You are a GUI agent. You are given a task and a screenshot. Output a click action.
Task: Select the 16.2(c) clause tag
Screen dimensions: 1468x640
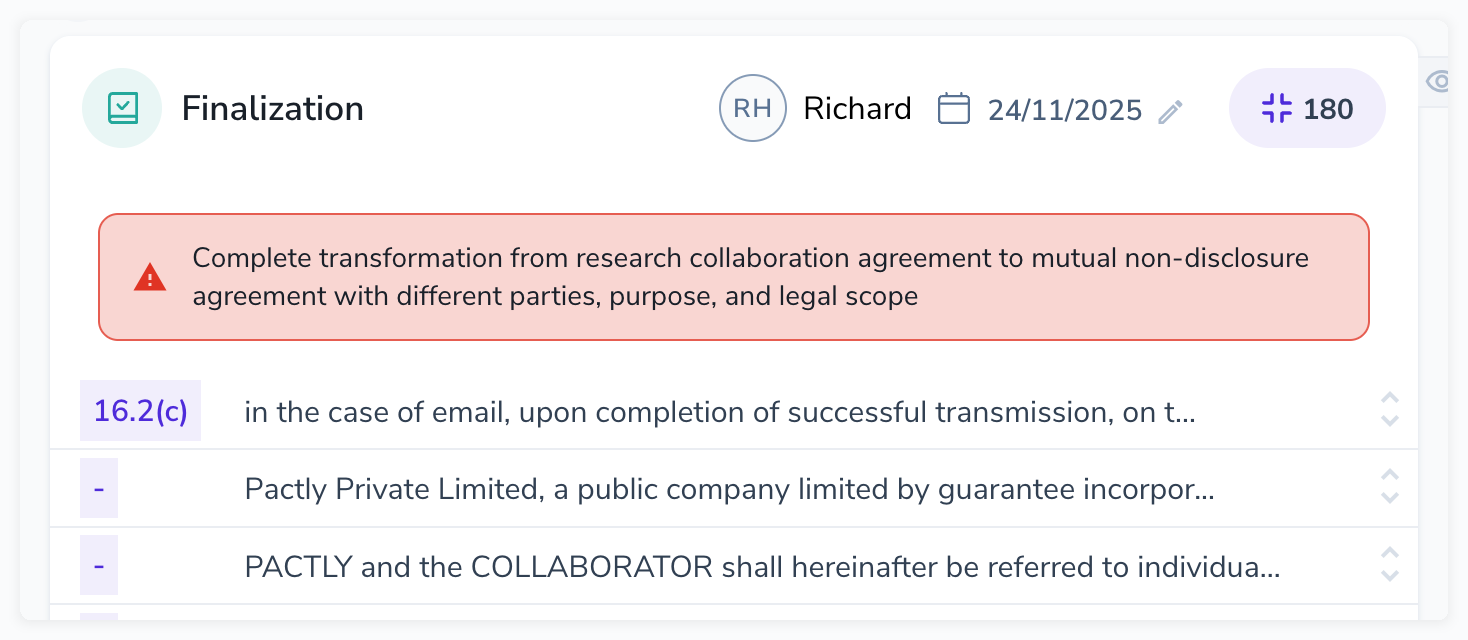[x=140, y=411]
